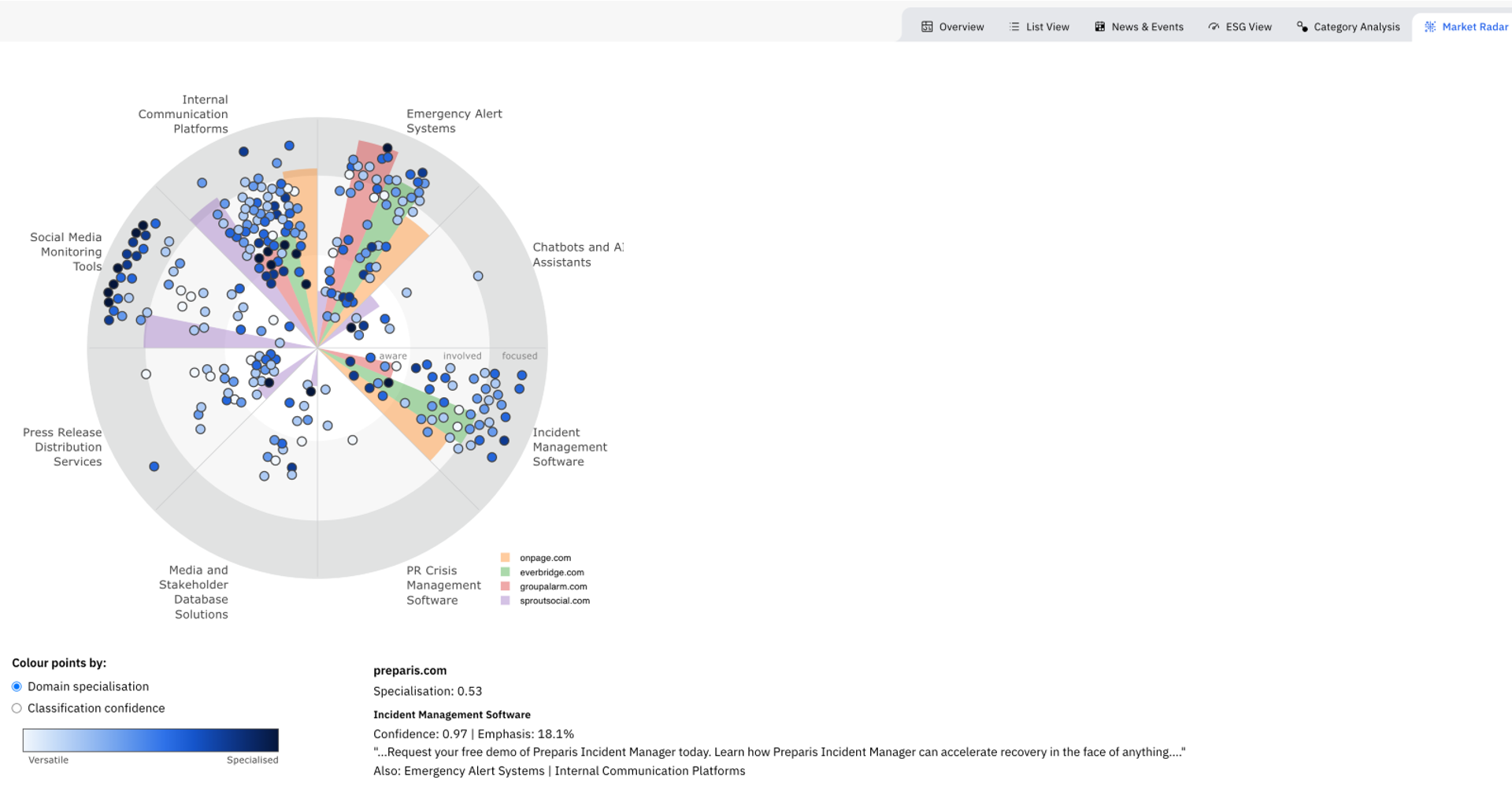Select the Media and Stakeholder Database Solutions label

[x=195, y=592]
